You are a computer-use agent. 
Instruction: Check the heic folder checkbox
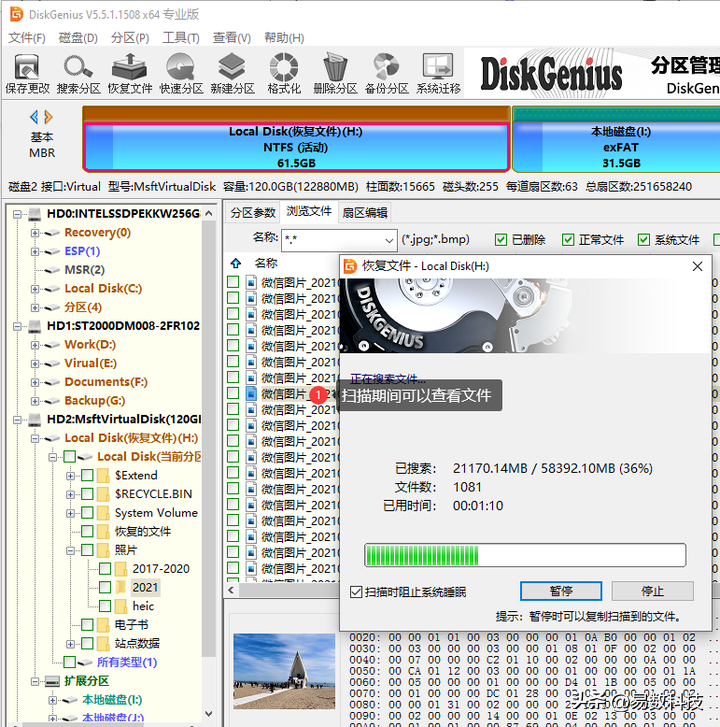(105, 606)
